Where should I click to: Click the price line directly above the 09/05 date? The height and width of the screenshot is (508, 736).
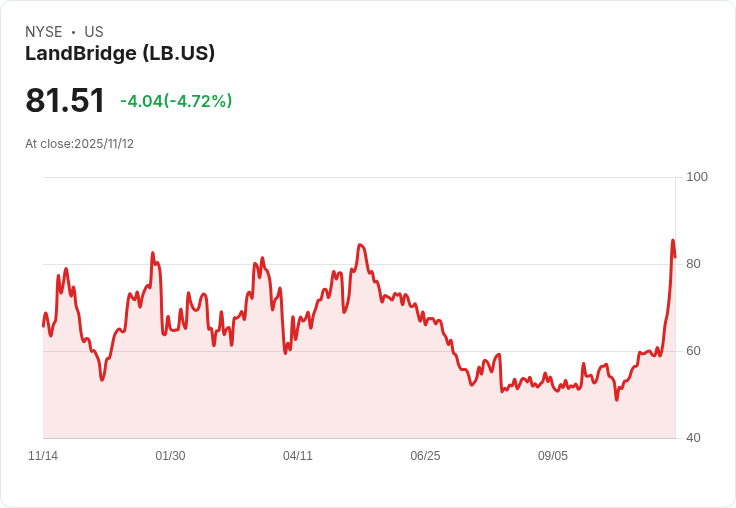point(553,384)
